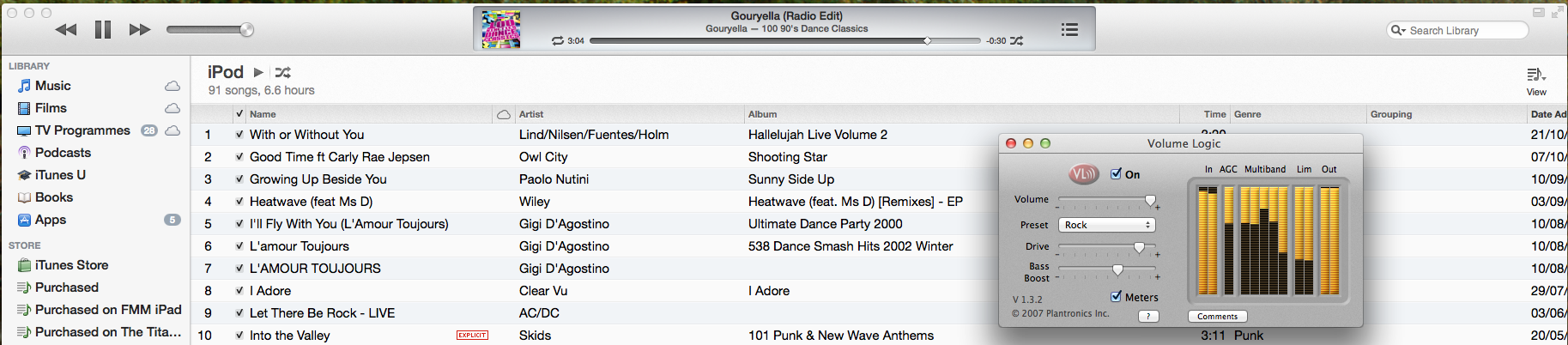The image size is (1568, 345).
Task: Click the help question mark button
Action: click(x=1148, y=317)
